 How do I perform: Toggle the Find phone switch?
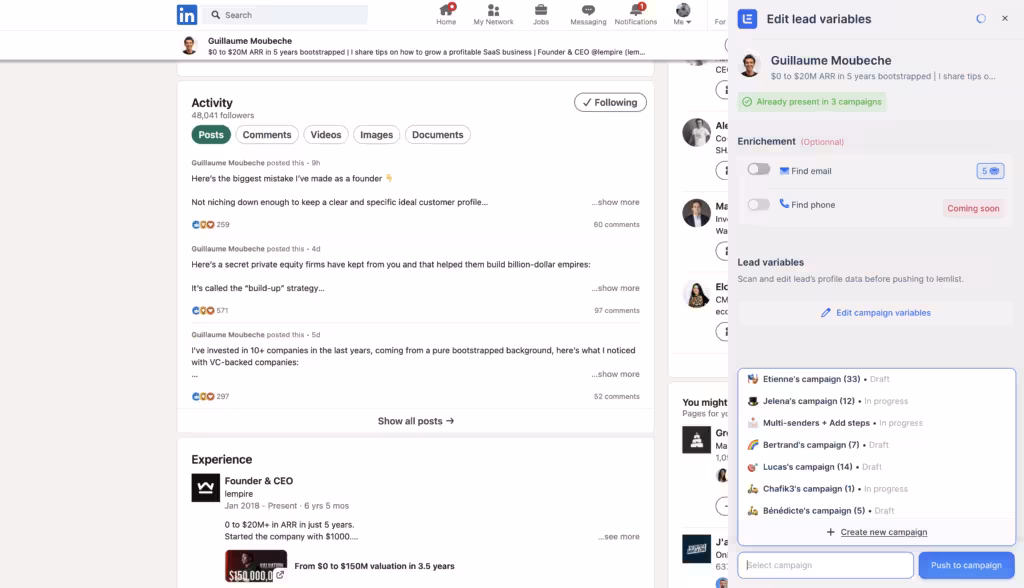[759, 204]
